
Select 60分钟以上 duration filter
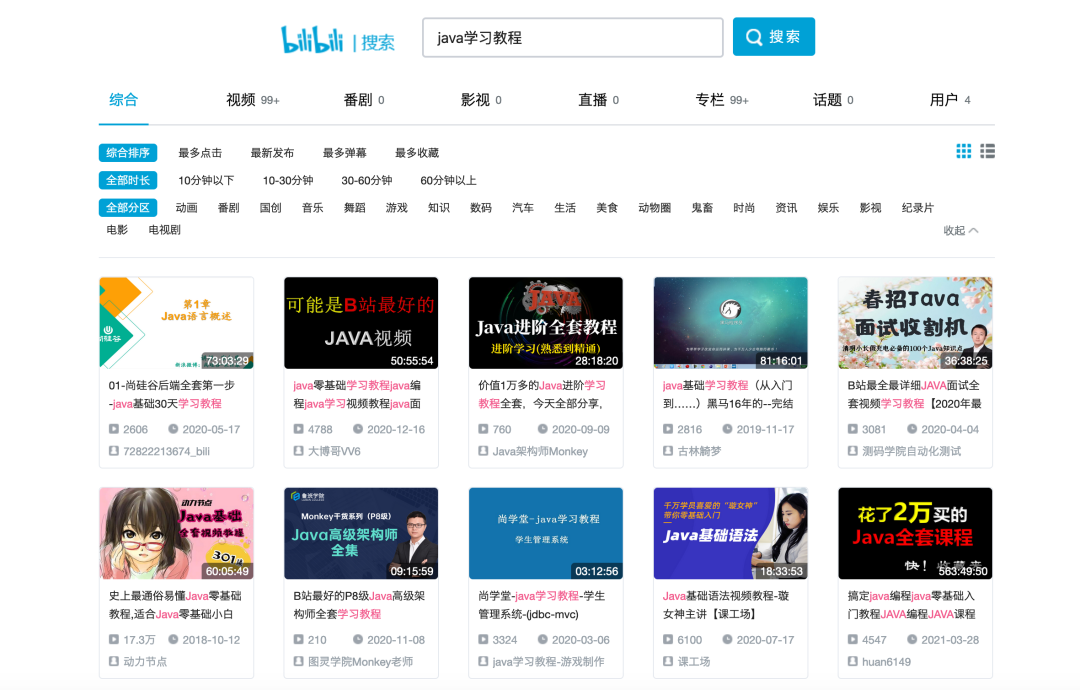[x=448, y=181]
